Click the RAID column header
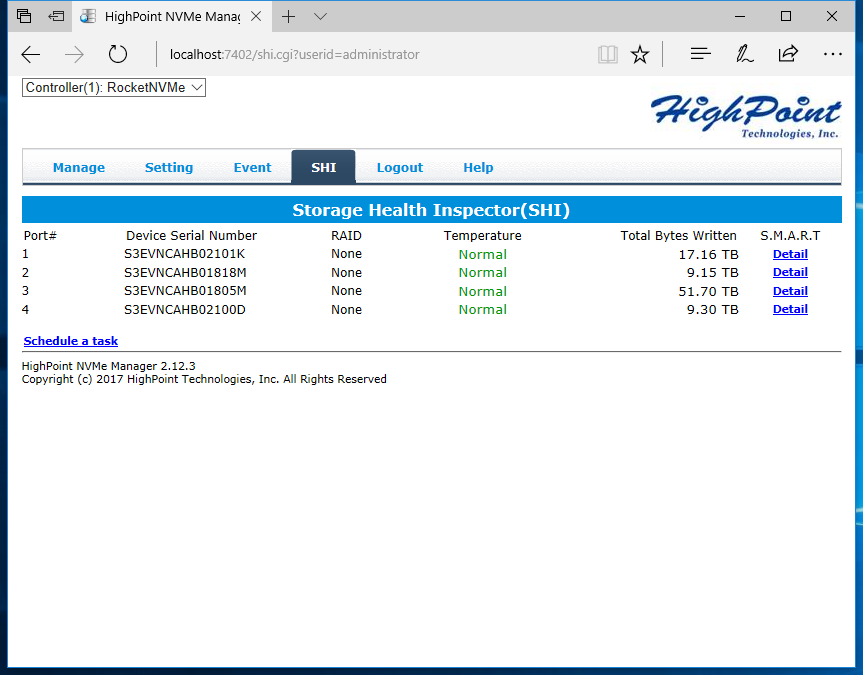 click(x=346, y=236)
